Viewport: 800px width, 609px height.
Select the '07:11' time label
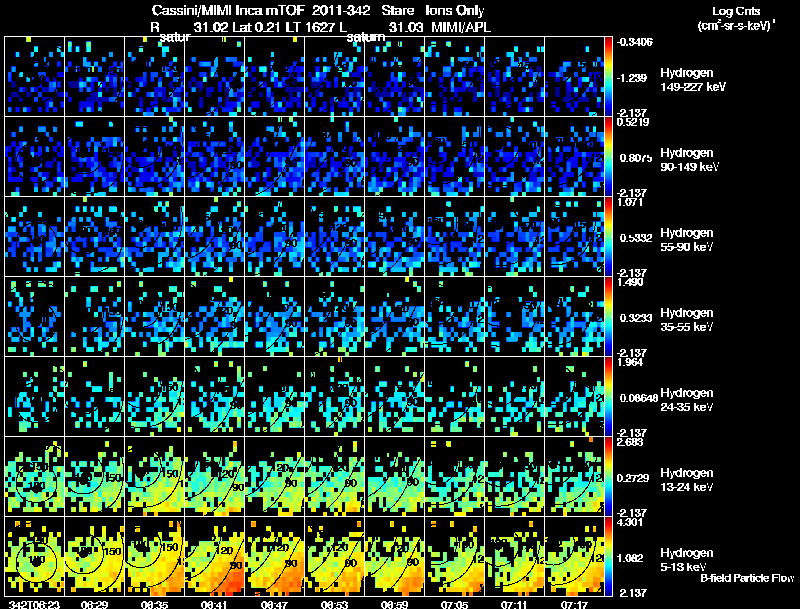pyautogui.click(x=515, y=604)
